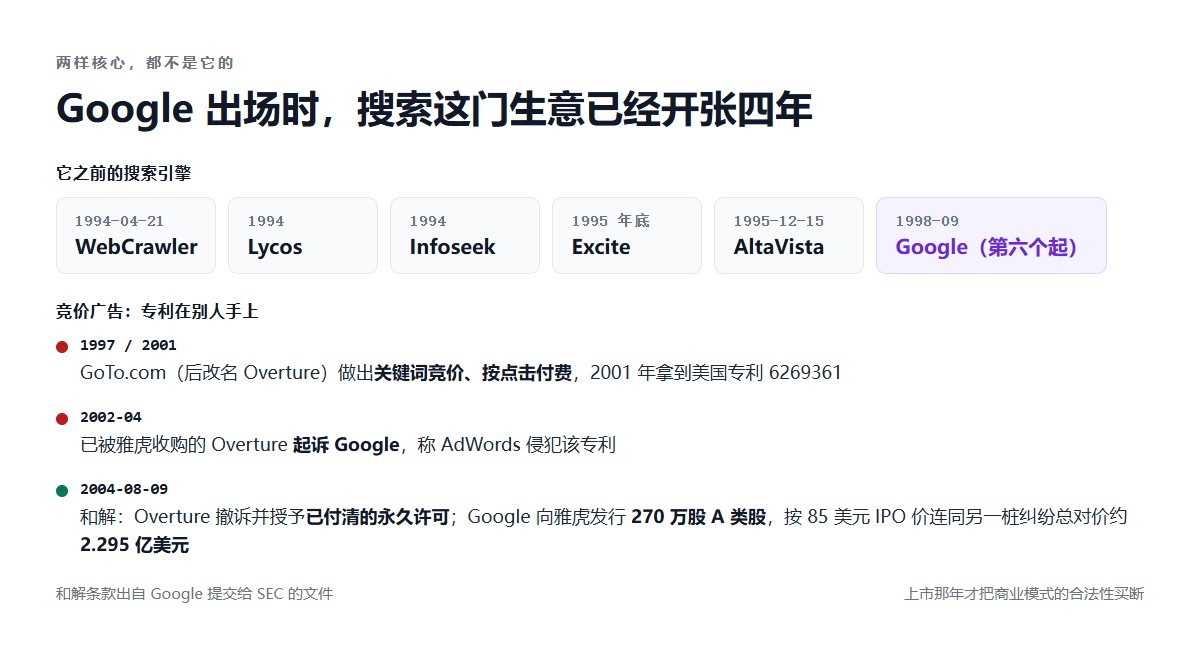
Task: Click the slide title about Google 出场时
Action: [434, 108]
